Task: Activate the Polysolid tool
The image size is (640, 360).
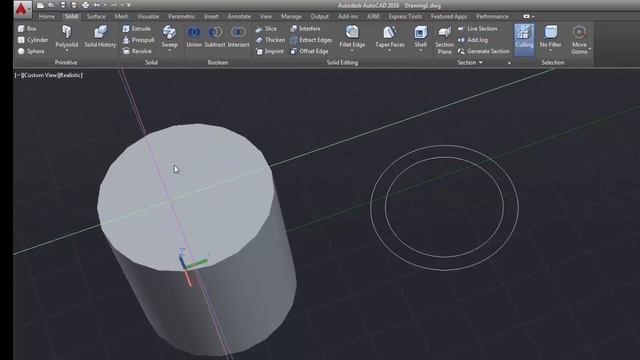Action: point(67,37)
